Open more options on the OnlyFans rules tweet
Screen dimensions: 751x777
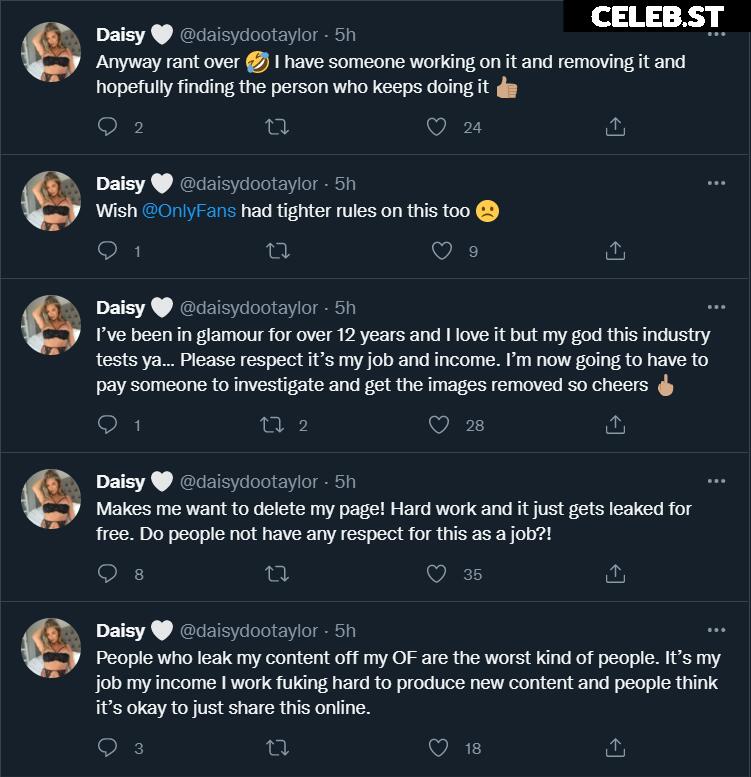(716, 183)
